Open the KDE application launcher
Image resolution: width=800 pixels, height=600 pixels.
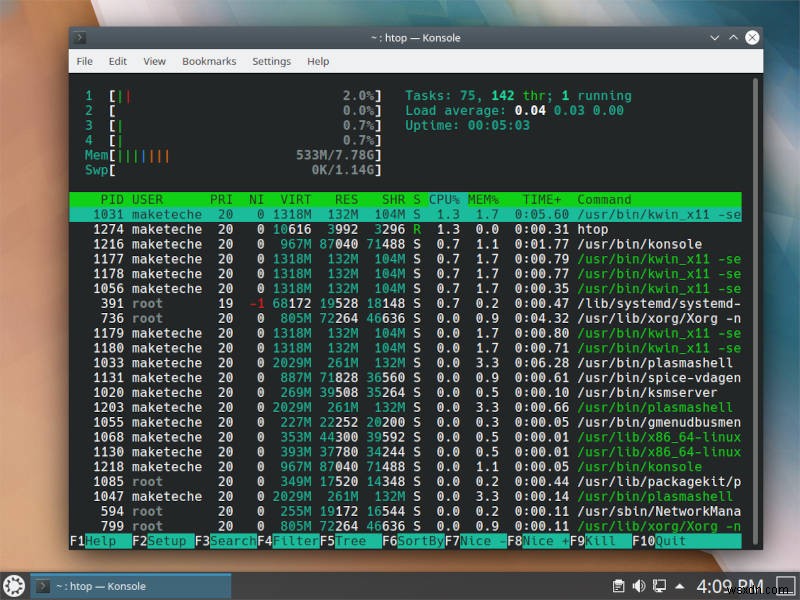click(13, 587)
